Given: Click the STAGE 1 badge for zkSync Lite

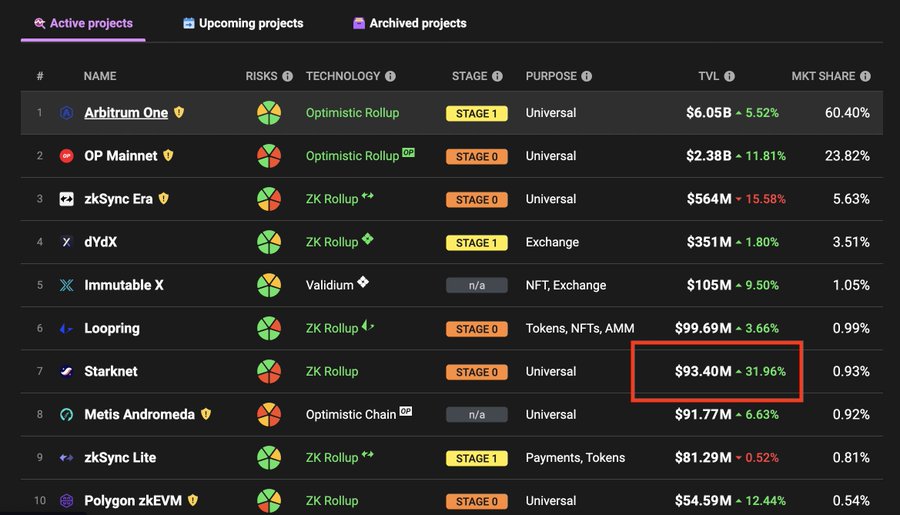Looking at the screenshot, I should tap(476, 458).
